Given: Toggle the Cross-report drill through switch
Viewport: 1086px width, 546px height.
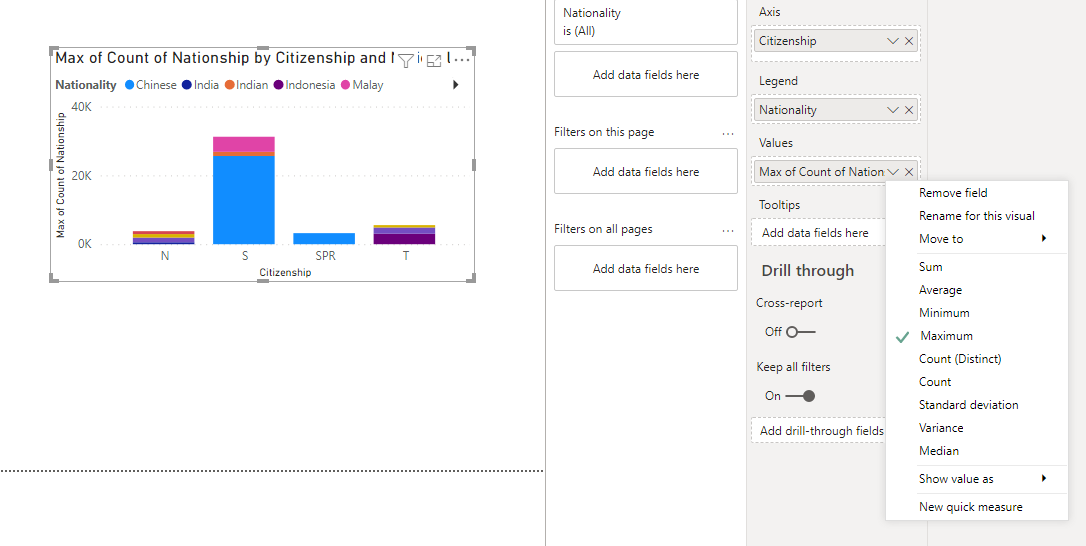Looking at the screenshot, I should 801,332.
